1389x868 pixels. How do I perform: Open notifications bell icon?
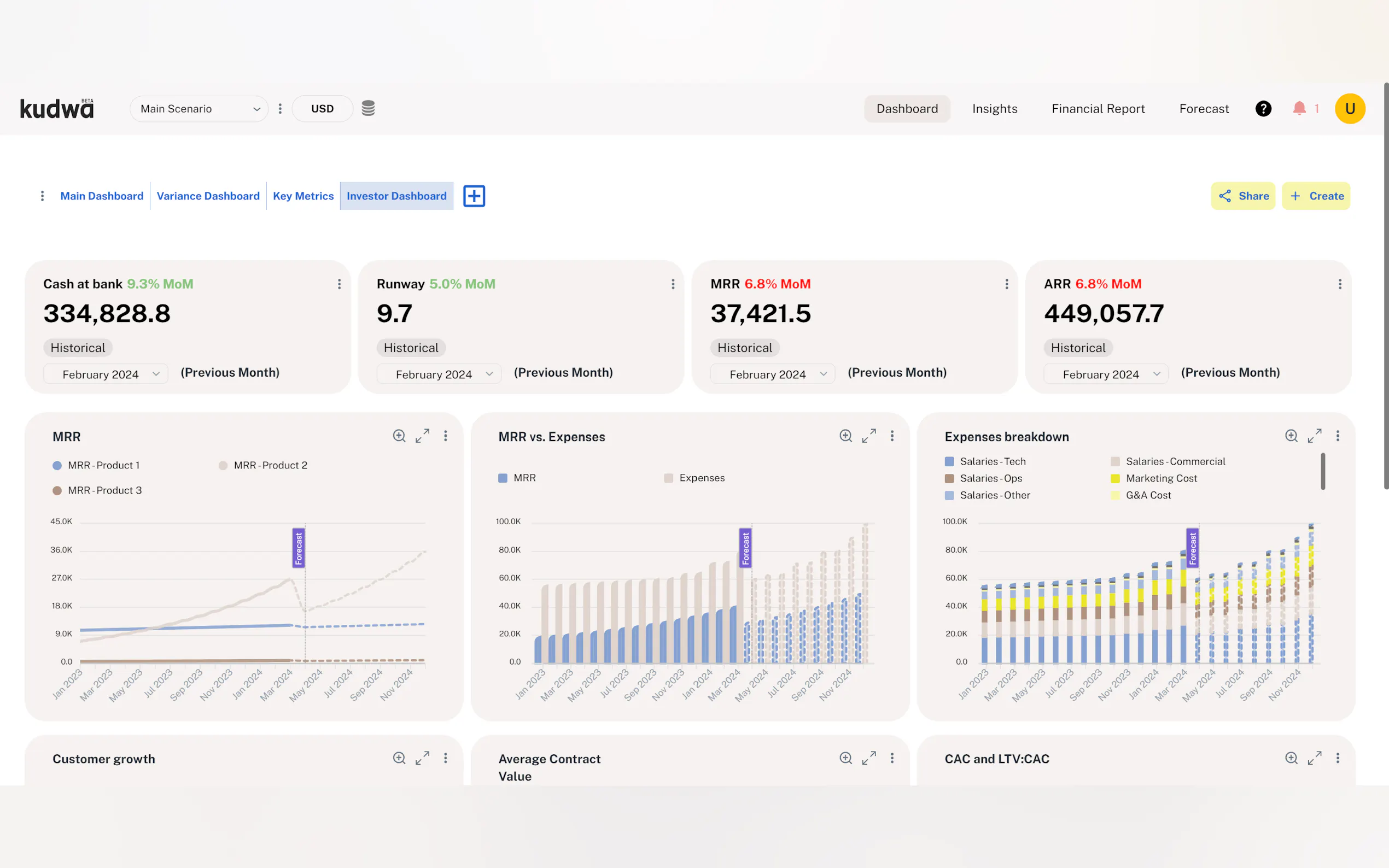[x=1299, y=108]
